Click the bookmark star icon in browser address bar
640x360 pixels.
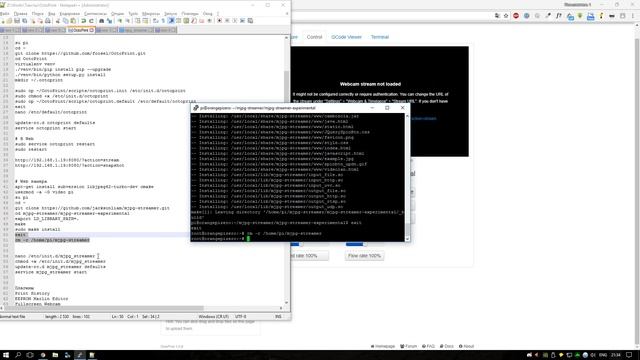[x=506, y=16]
